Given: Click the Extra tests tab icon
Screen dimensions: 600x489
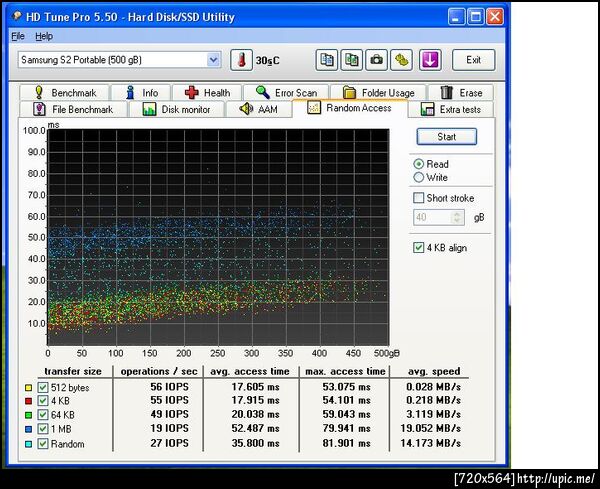Looking at the screenshot, I should tap(427, 109).
